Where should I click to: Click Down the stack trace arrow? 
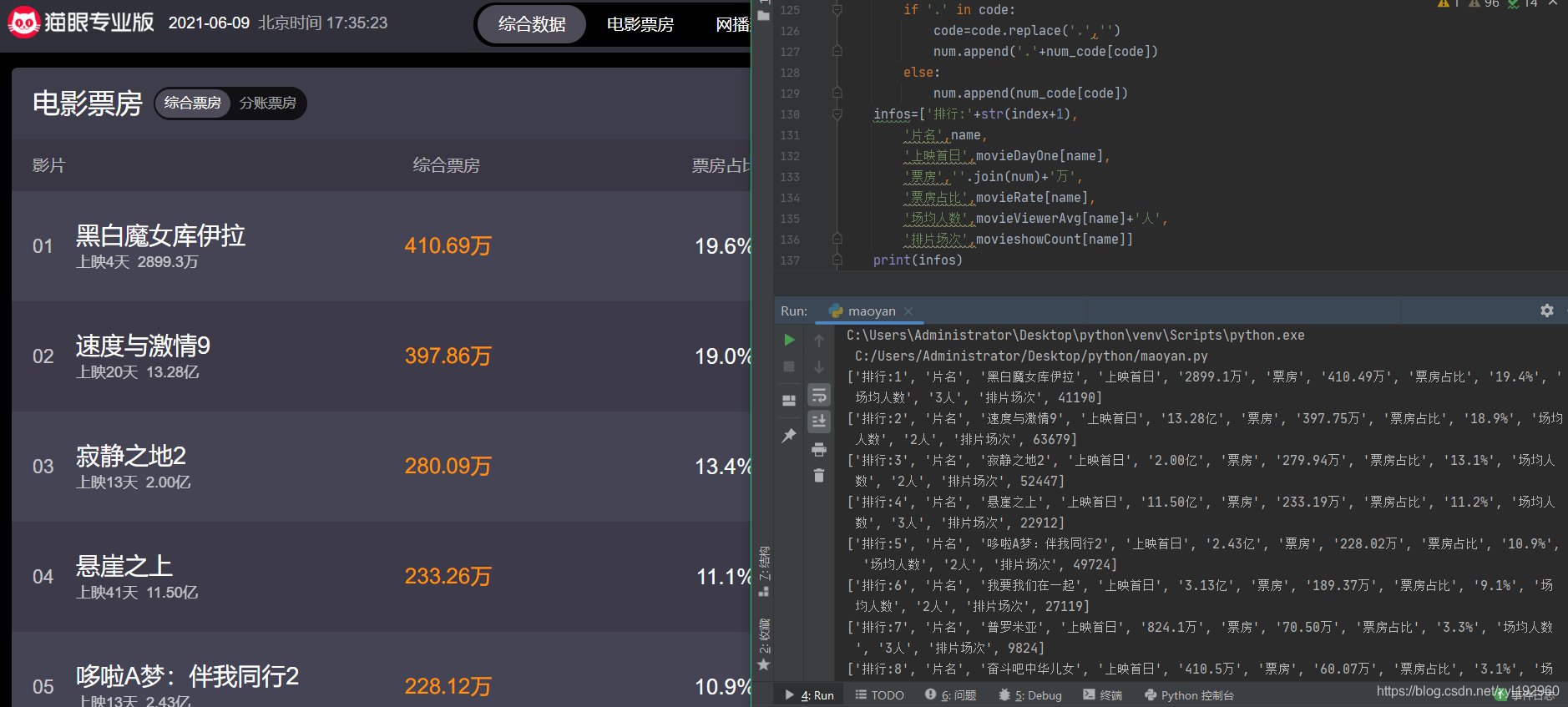pyautogui.click(x=819, y=367)
